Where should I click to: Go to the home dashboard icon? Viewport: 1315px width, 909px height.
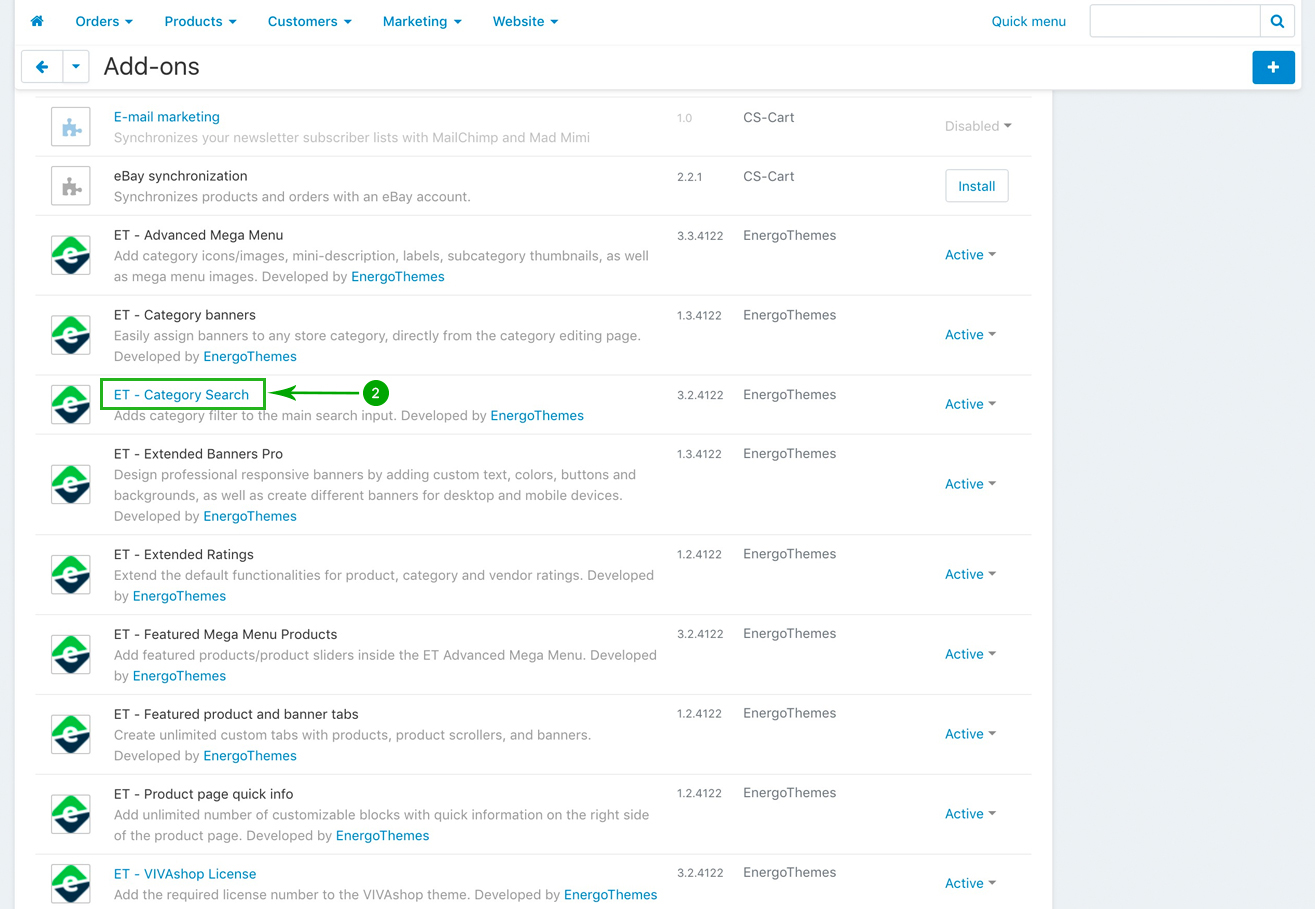coord(37,21)
